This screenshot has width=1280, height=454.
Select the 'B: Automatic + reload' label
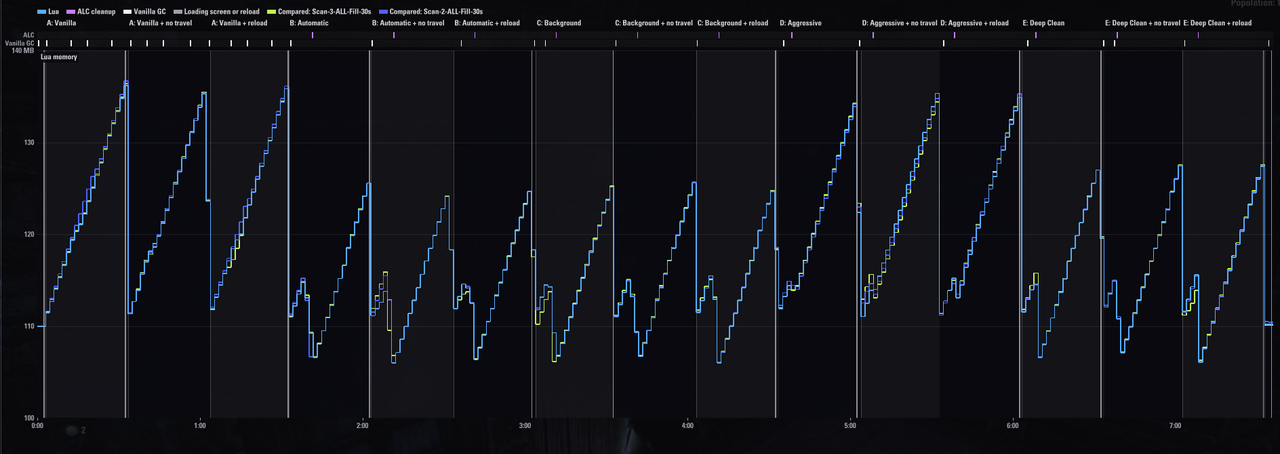click(487, 22)
